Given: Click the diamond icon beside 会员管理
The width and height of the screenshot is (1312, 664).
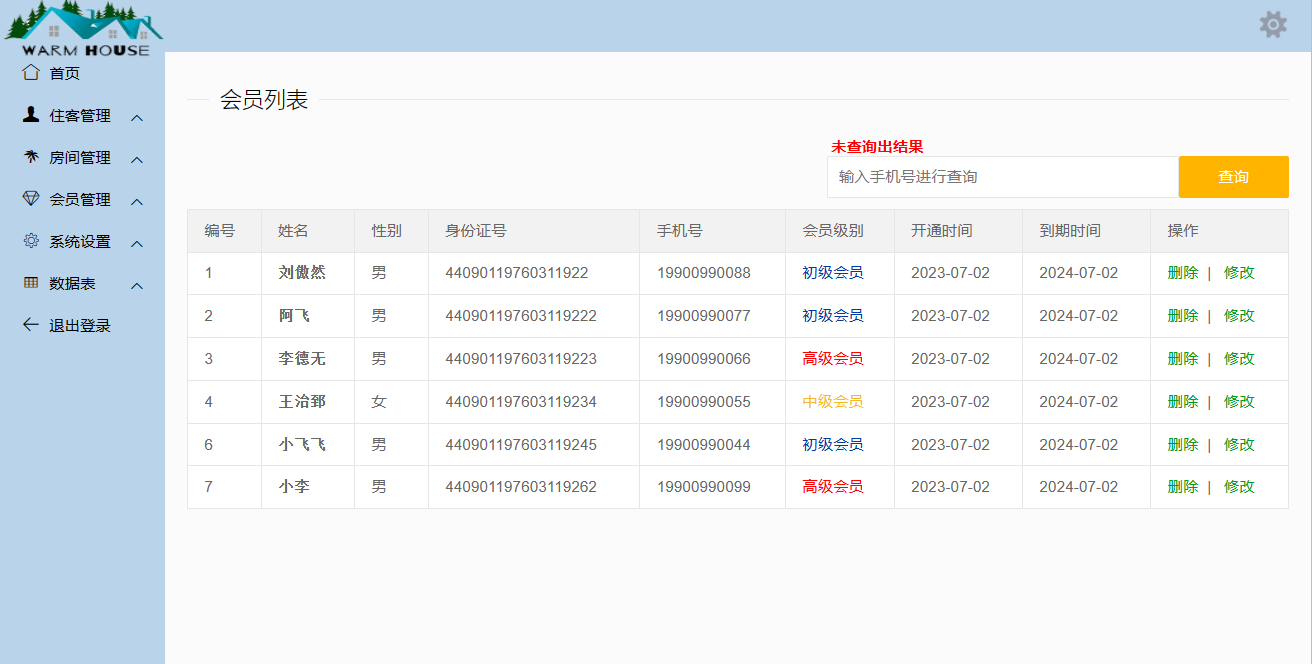Looking at the screenshot, I should tap(31, 199).
